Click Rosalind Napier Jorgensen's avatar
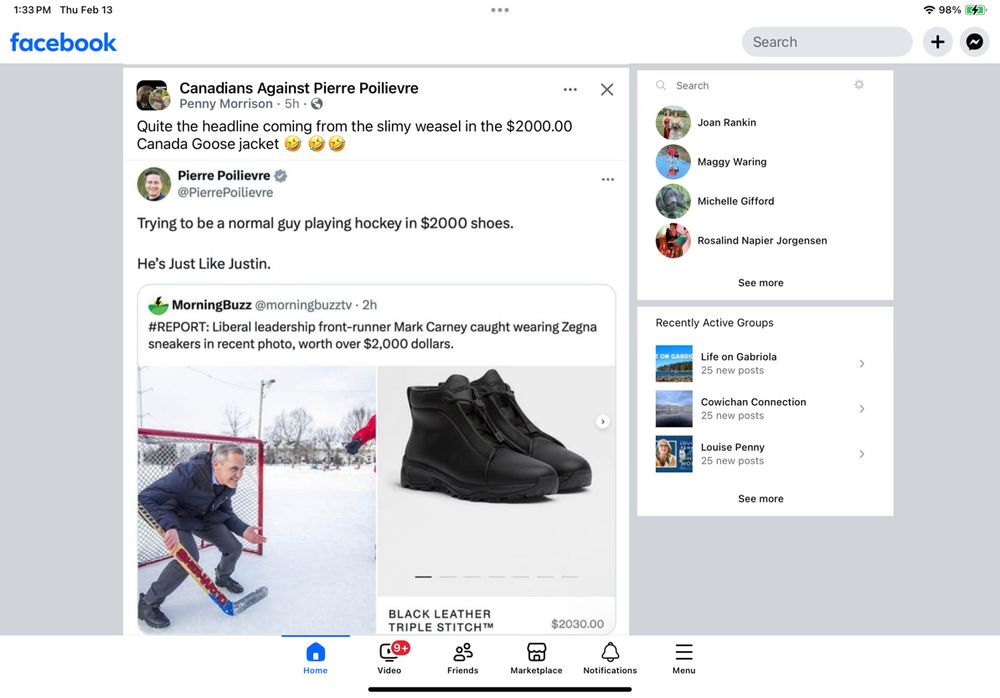 pos(673,241)
